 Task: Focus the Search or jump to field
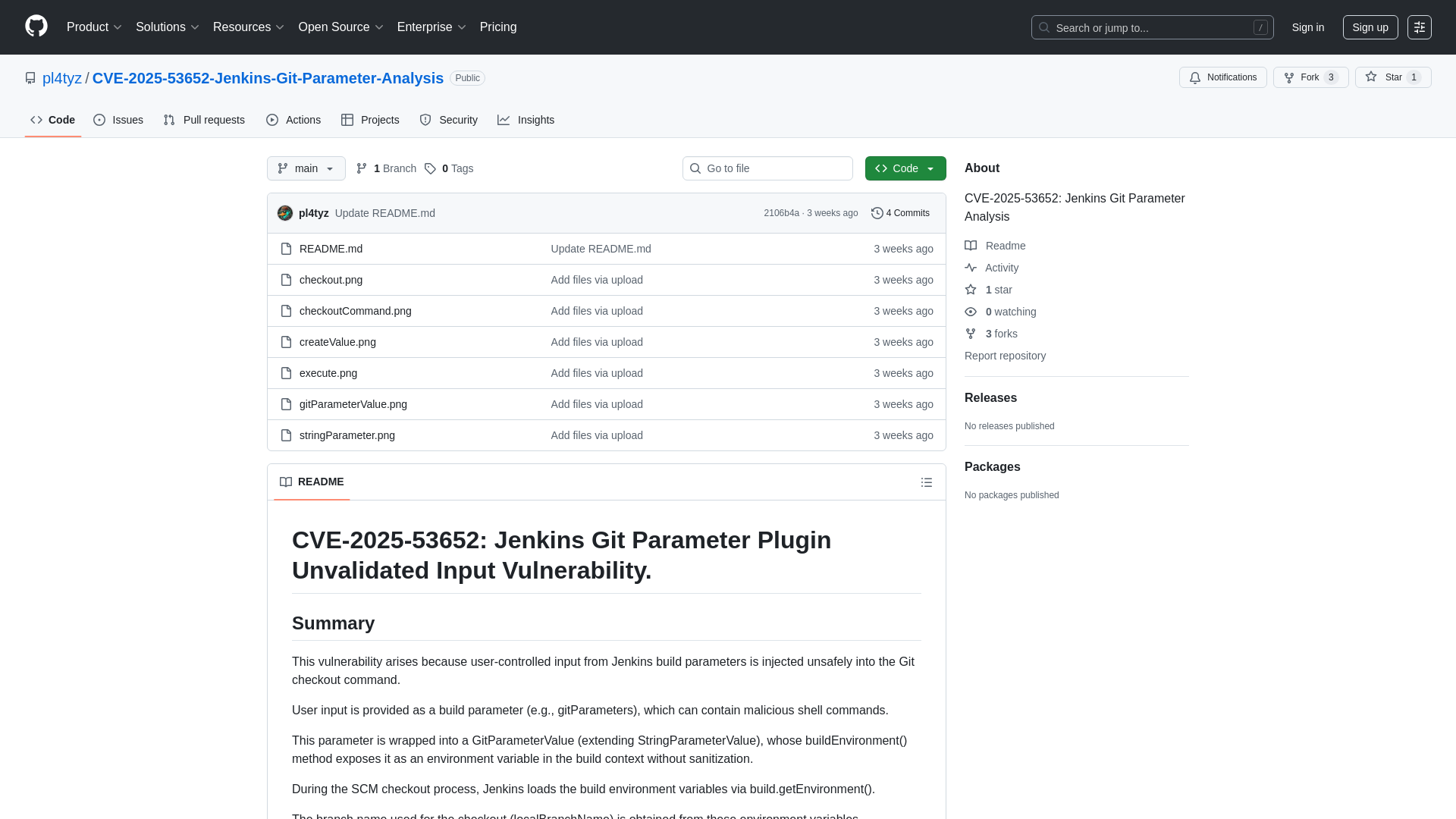coord(1152,27)
